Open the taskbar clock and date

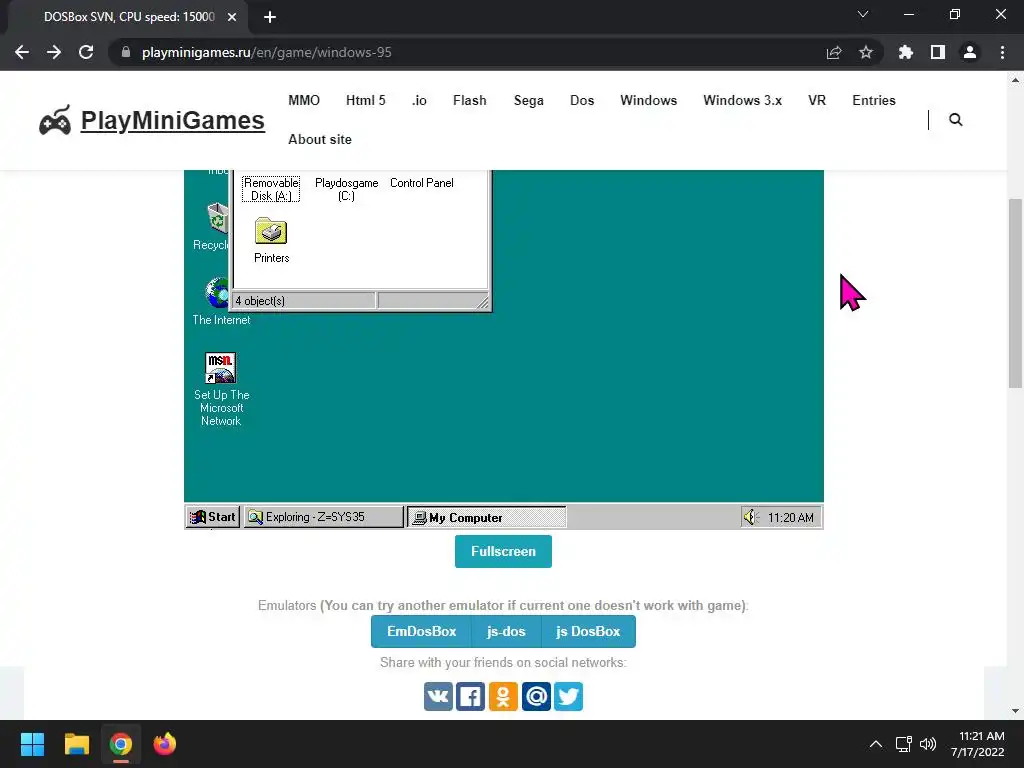[x=978, y=744]
